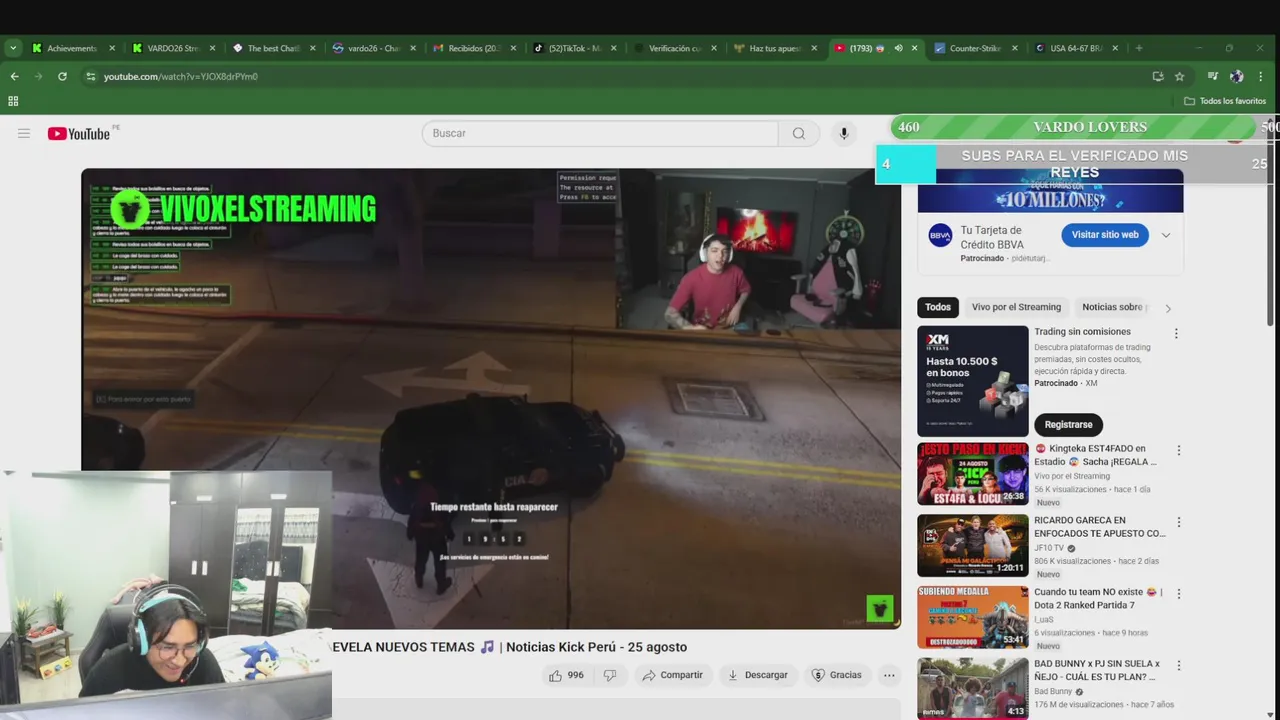Switch to the TikTok tab

pos(575,48)
